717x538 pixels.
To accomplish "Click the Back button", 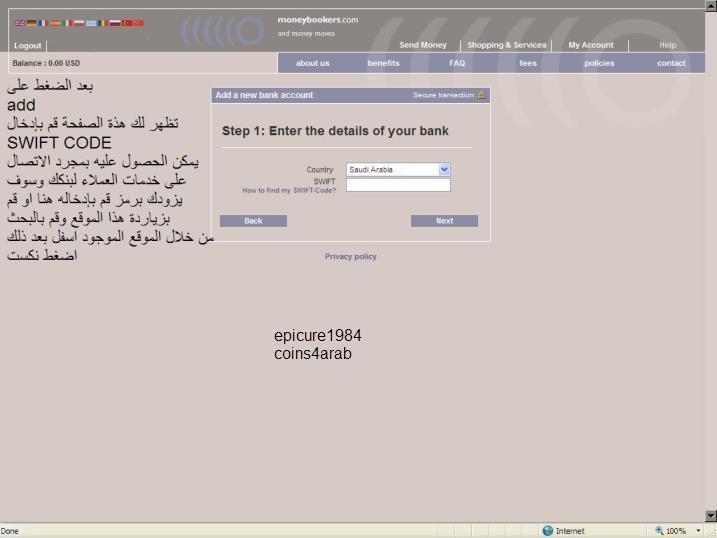I will [x=253, y=221].
